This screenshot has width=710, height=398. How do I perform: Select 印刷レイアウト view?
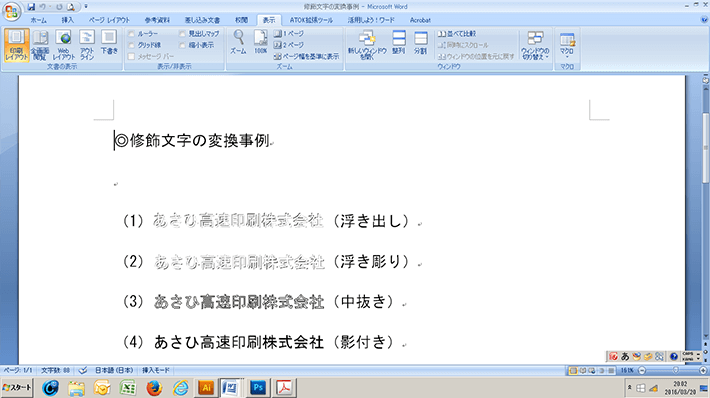point(17,45)
